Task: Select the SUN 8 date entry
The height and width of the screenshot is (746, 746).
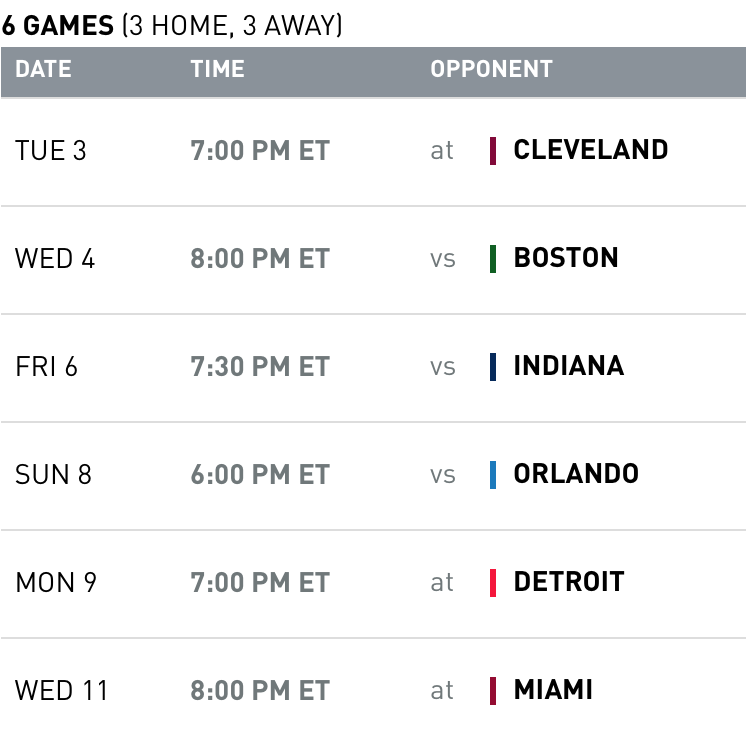Action: [53, 475]
